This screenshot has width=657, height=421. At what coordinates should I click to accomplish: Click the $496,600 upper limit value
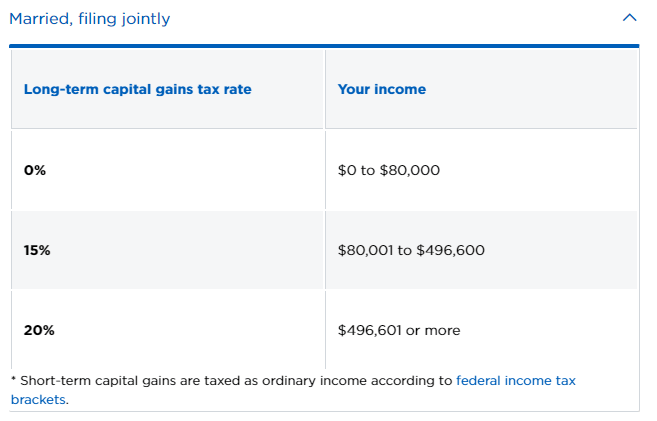click(450, 250)
